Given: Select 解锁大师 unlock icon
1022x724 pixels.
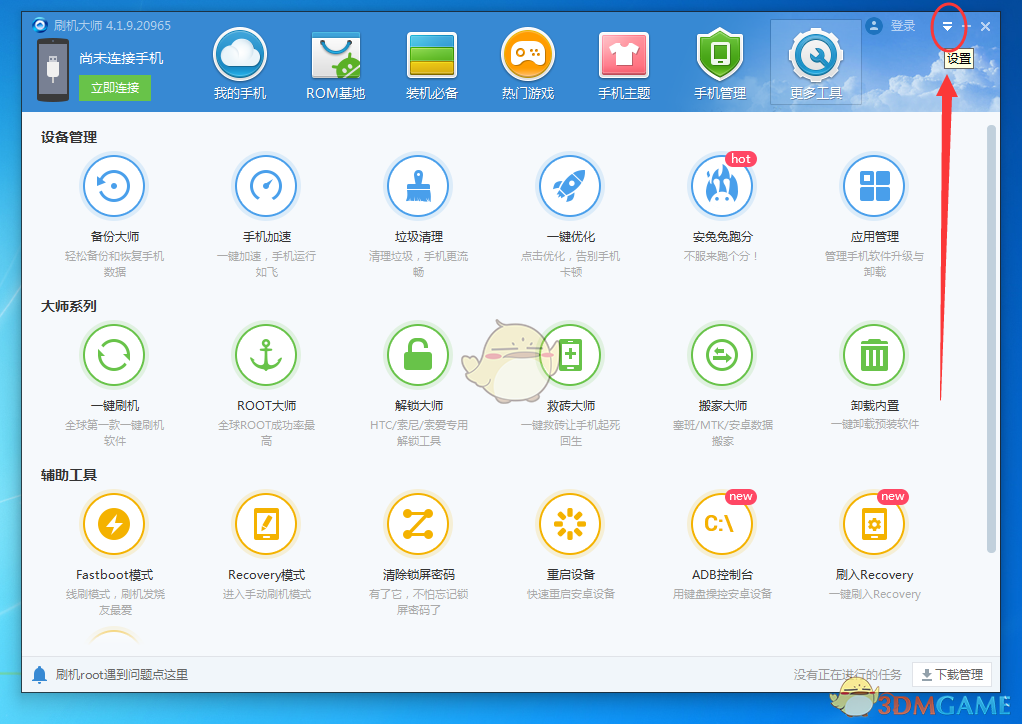Looking at the screenshot, I should point(418,355).
